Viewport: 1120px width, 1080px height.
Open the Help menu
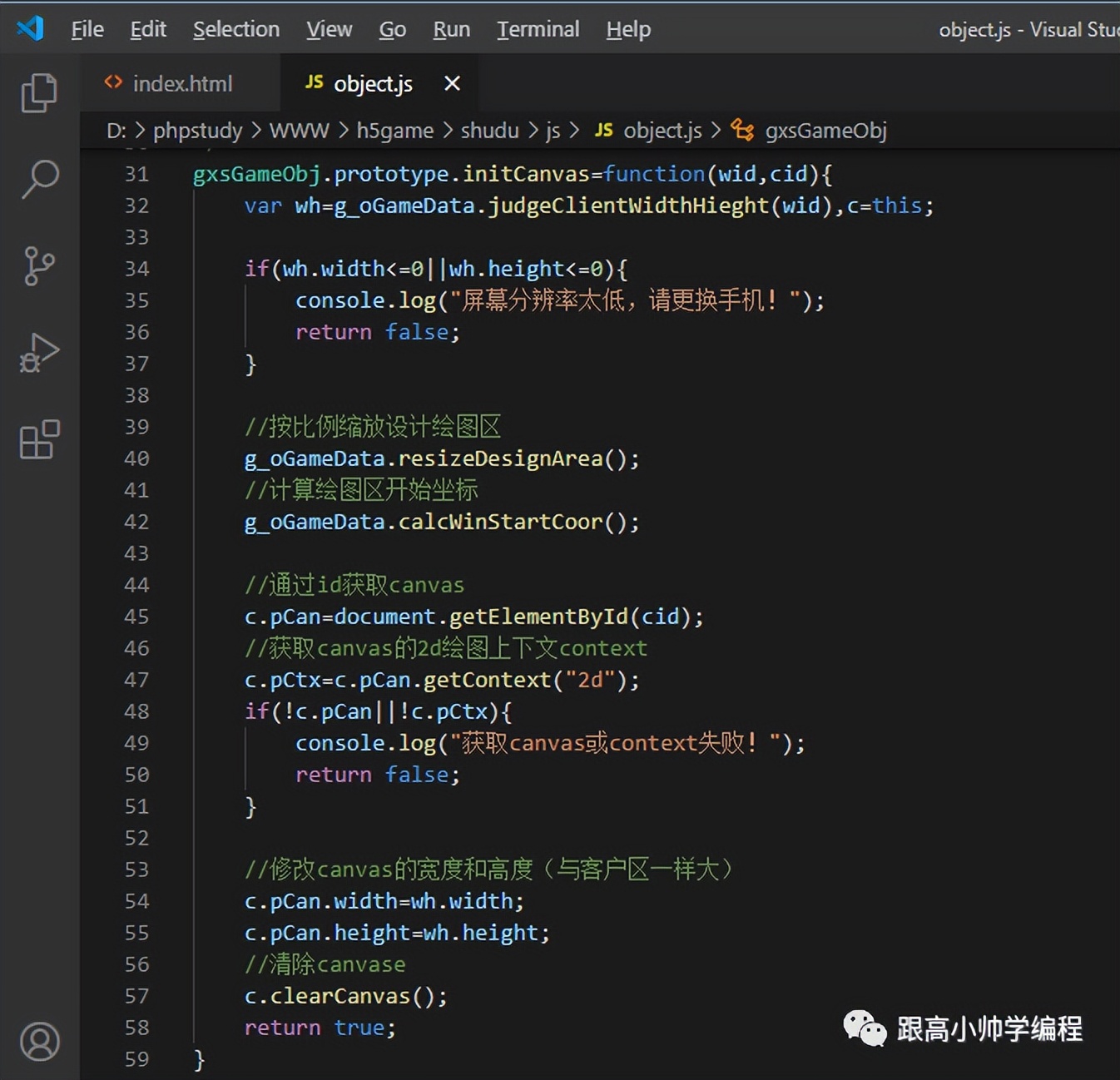pyautogui.click(x=628, y=29)
